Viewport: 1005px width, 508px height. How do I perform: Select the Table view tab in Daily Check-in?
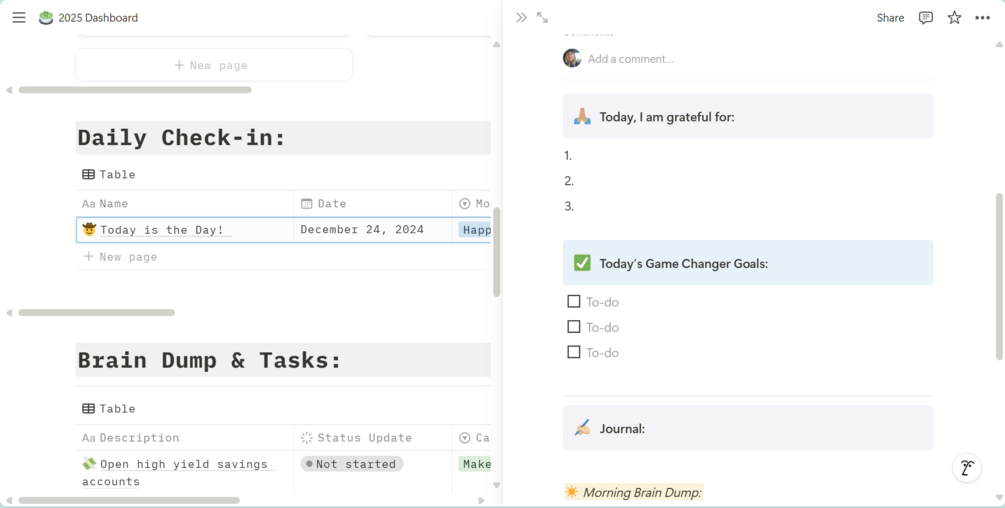click(x=109, y=174)
